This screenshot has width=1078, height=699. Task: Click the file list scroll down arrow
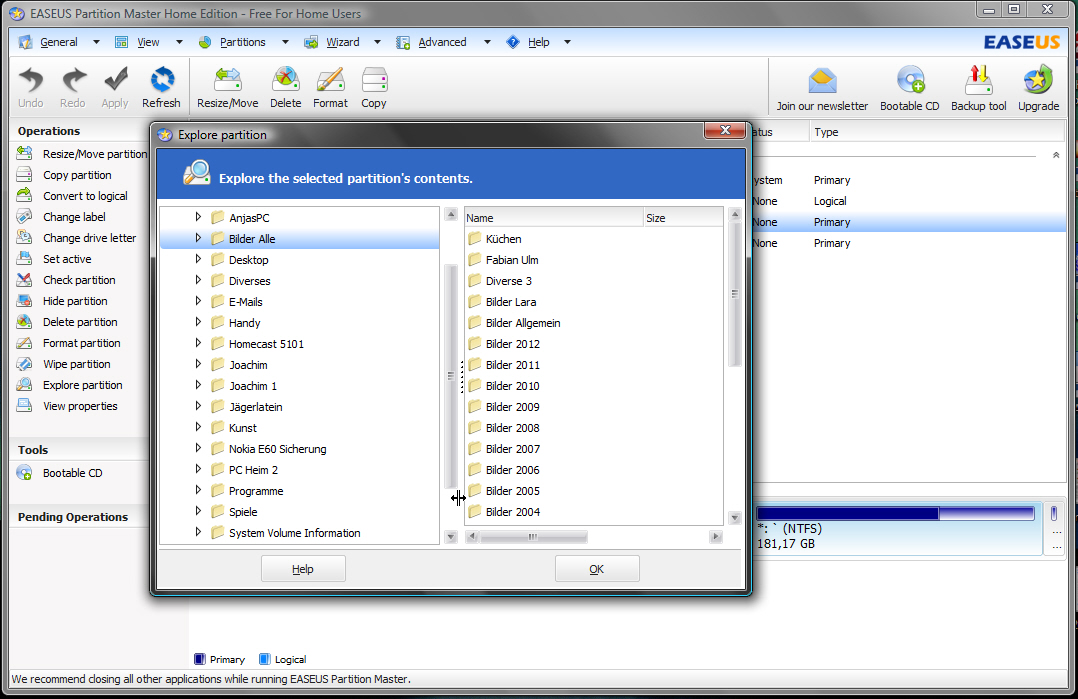click(734, 518)
